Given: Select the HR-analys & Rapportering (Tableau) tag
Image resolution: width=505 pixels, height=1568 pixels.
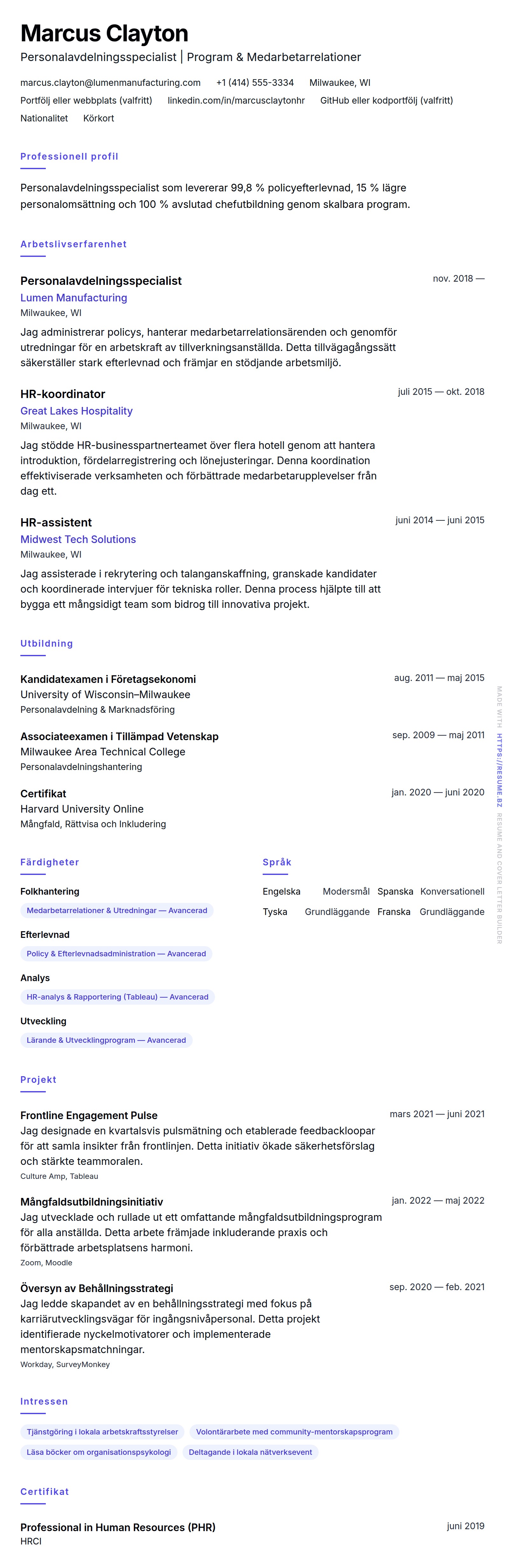Looking at the screenshot, I should pos(117,997).
